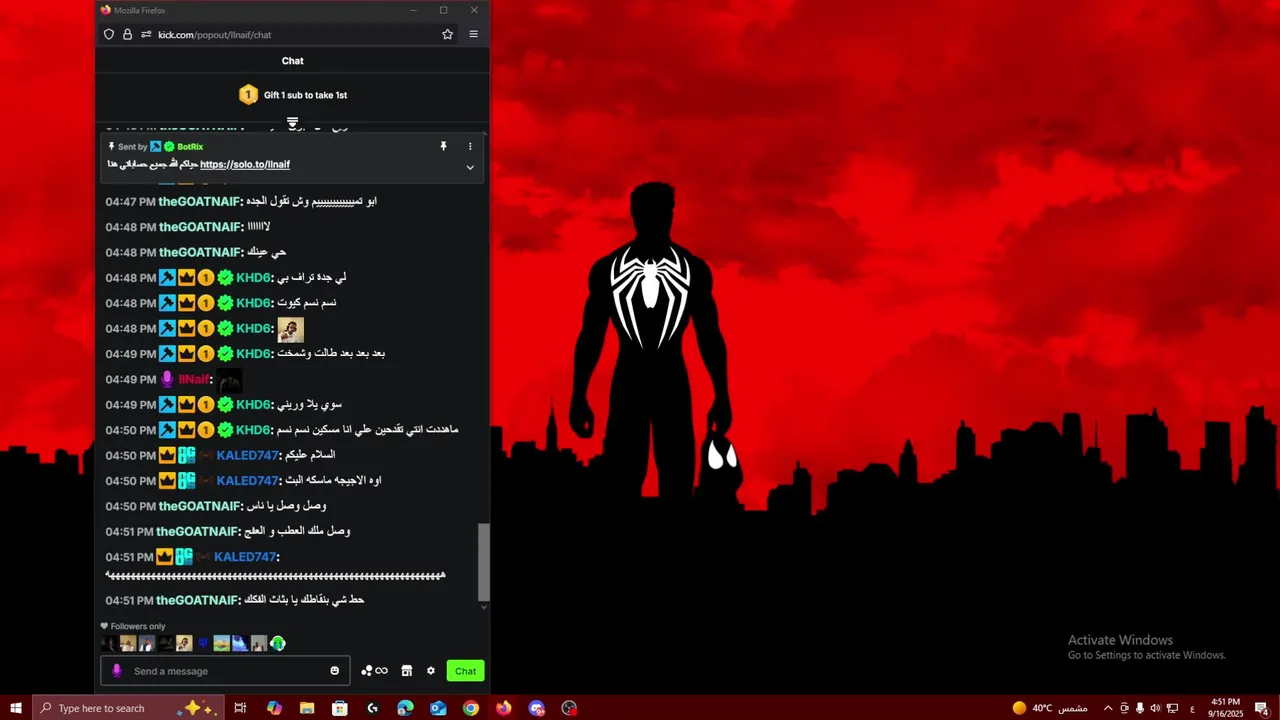The width and height of the screenshot is (1280, 720).
Task: Click the gold rank 1 gift leaderboard badge
Action: (248, 95)
